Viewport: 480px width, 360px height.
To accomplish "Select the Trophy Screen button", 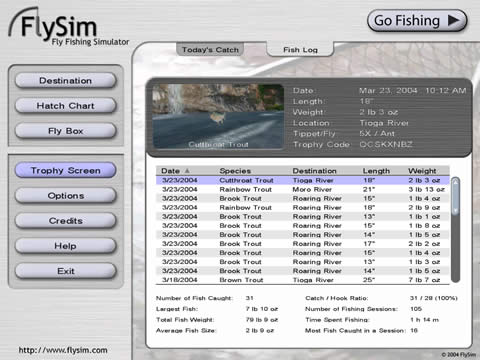I will (x=66, y=170).
